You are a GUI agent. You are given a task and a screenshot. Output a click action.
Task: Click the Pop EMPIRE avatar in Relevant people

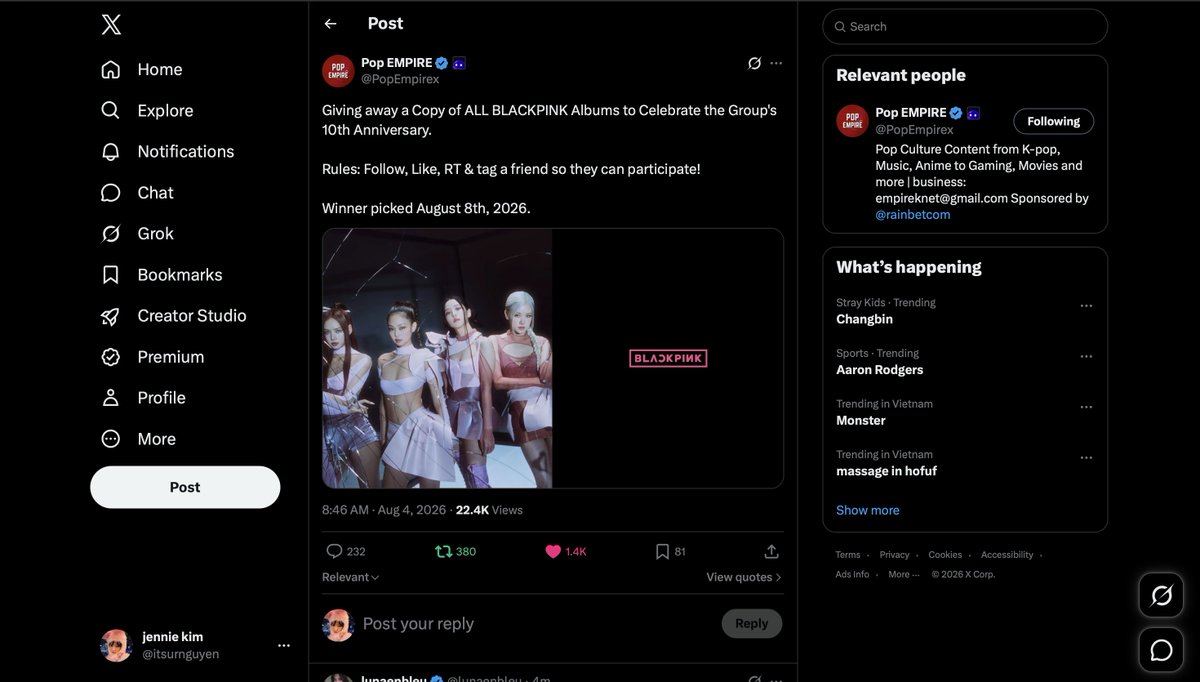(x=852, y=121)
